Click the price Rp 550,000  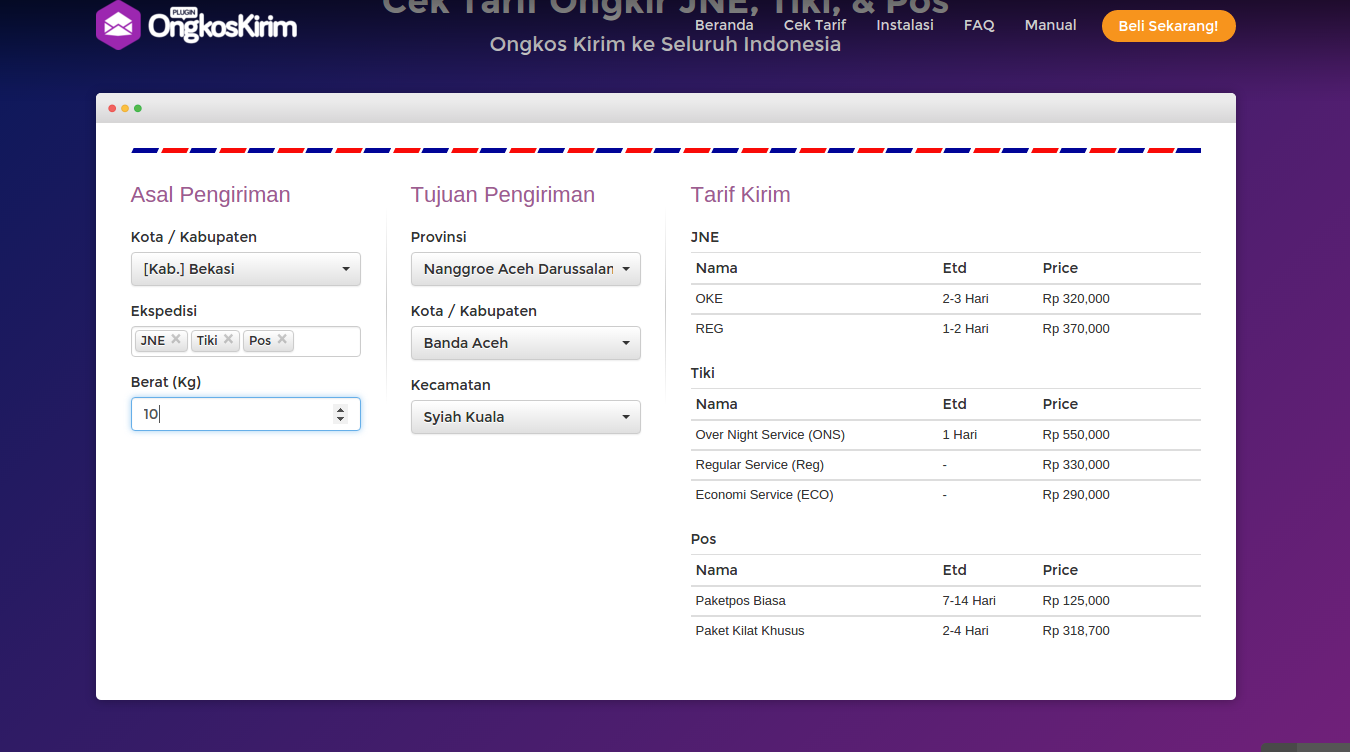pos(1076,435)
